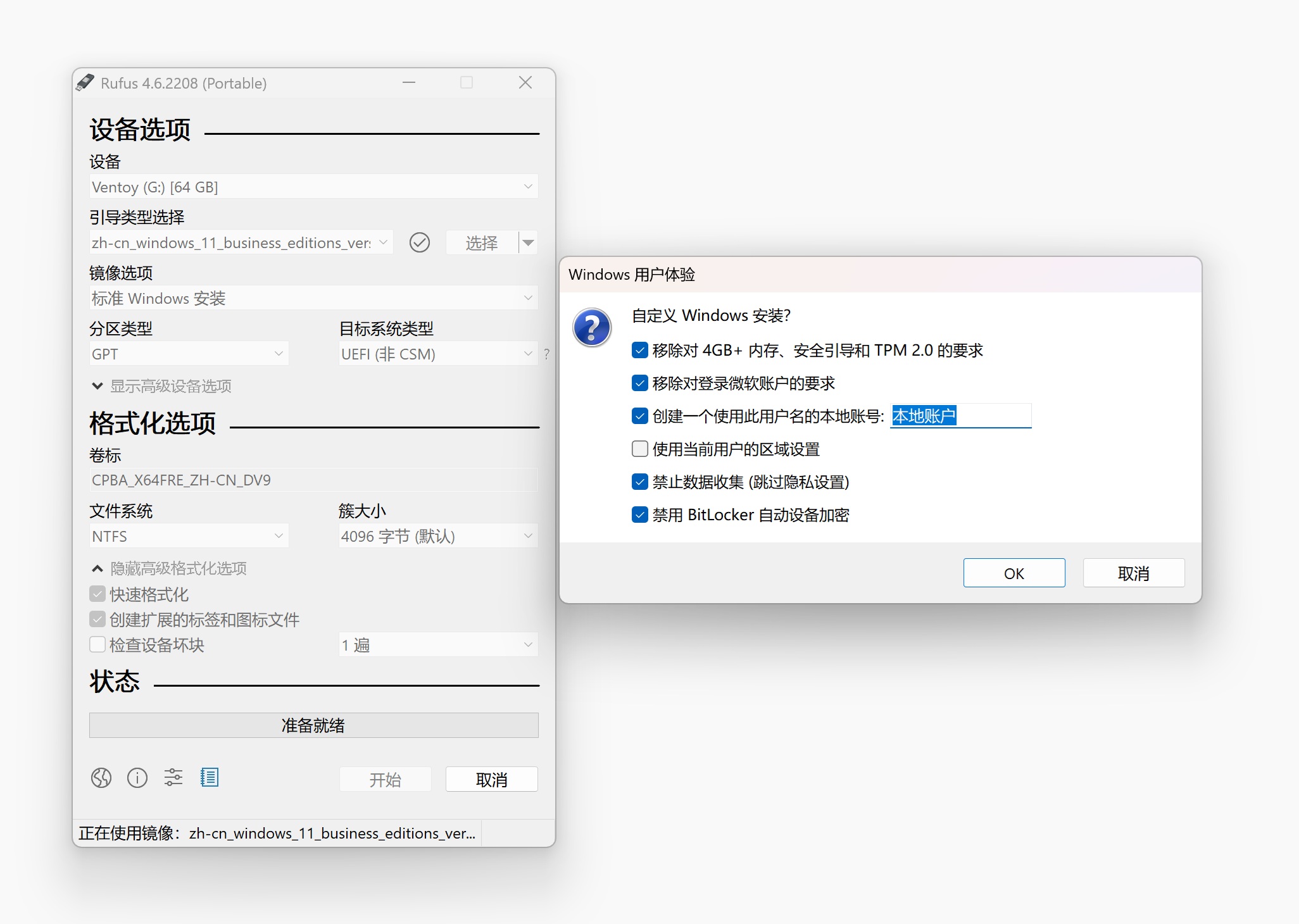Image resolution: width=1299 pixels, height=924 pixels.
Task: Click the volume label field CPBA_X64FRE_ZH-CN_DV9
Action: (314, 480)
